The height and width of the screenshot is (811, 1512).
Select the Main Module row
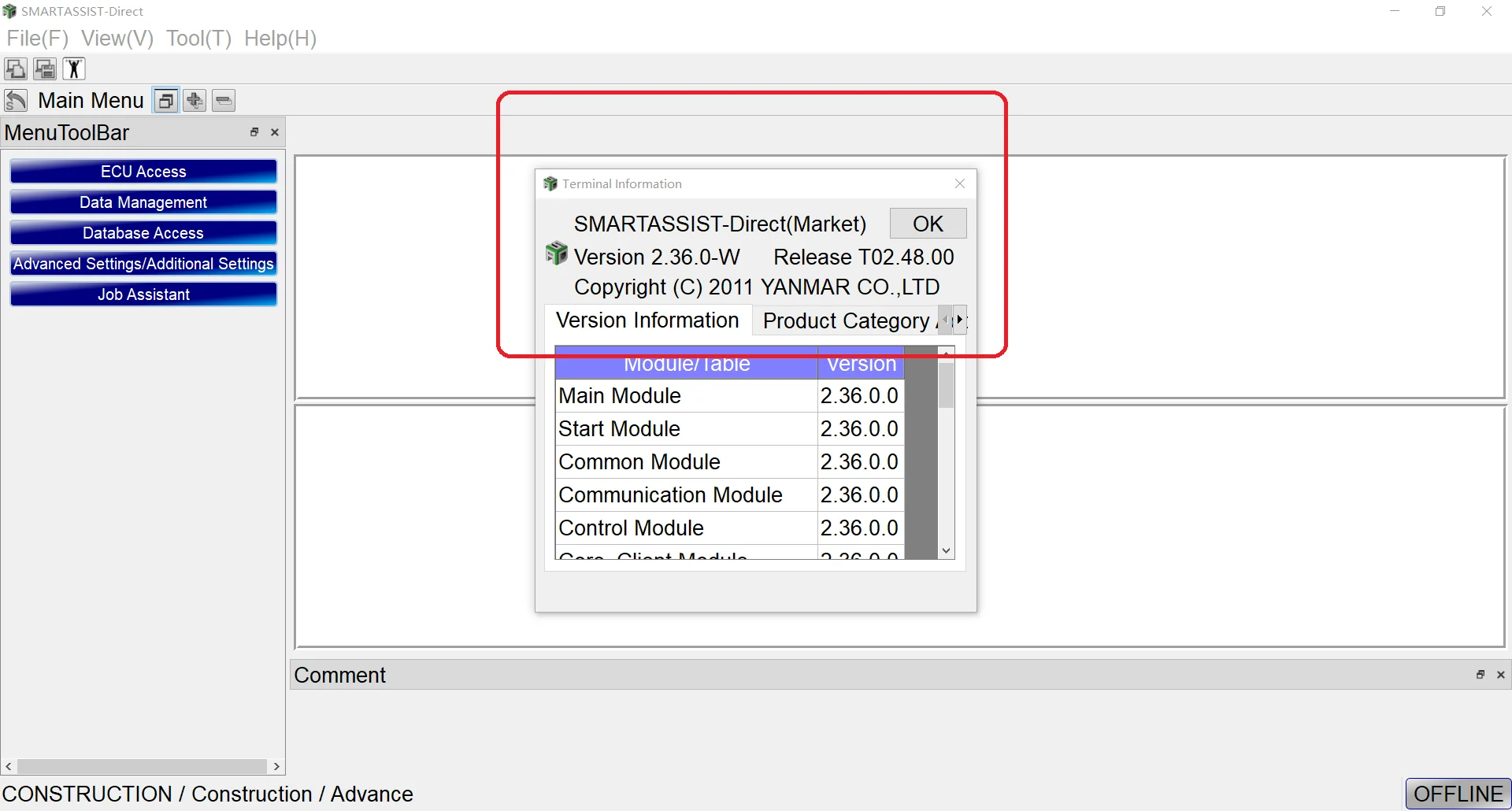[x=730, y=395]
